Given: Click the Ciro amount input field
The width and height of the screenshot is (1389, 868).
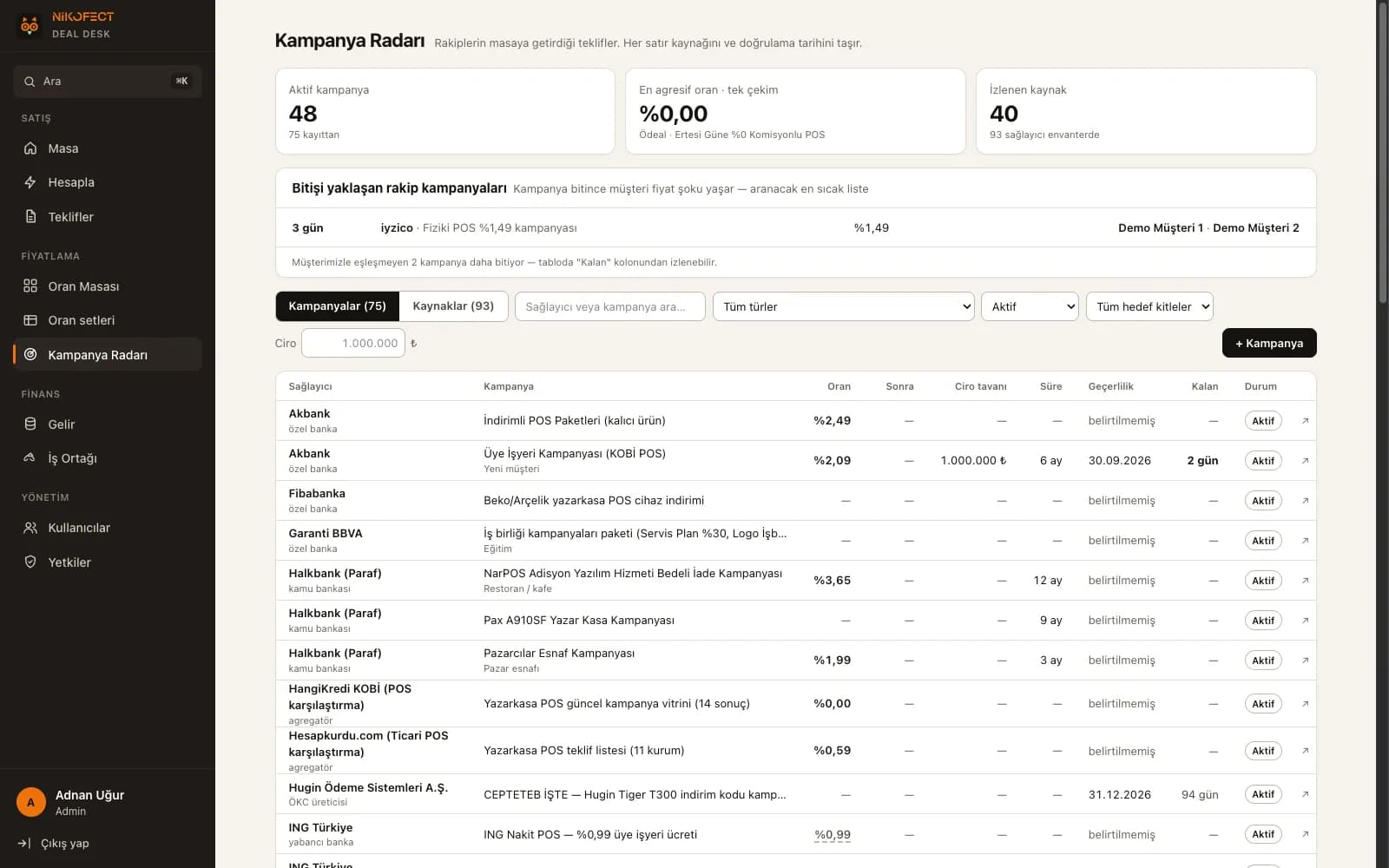Looking at the screenshot, I should [353, 343].
